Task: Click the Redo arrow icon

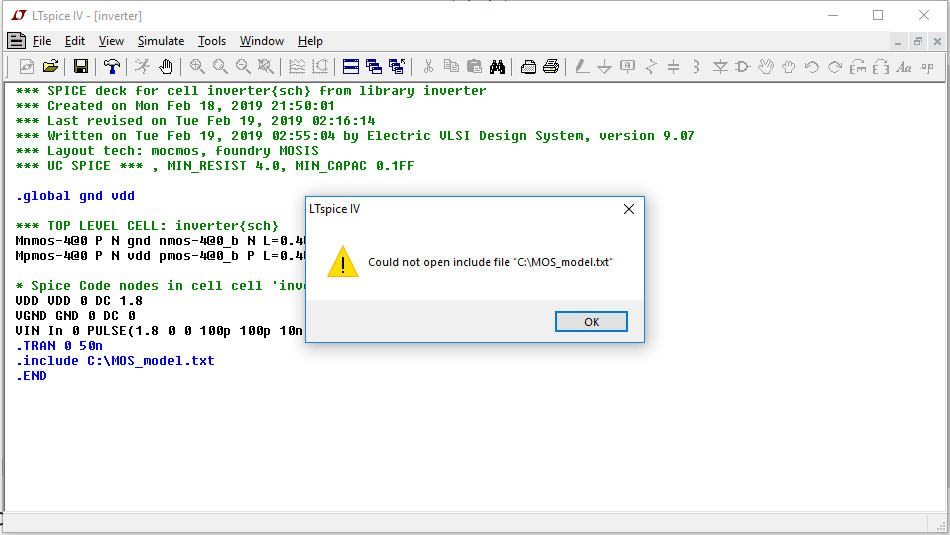Action: [835, 67]
